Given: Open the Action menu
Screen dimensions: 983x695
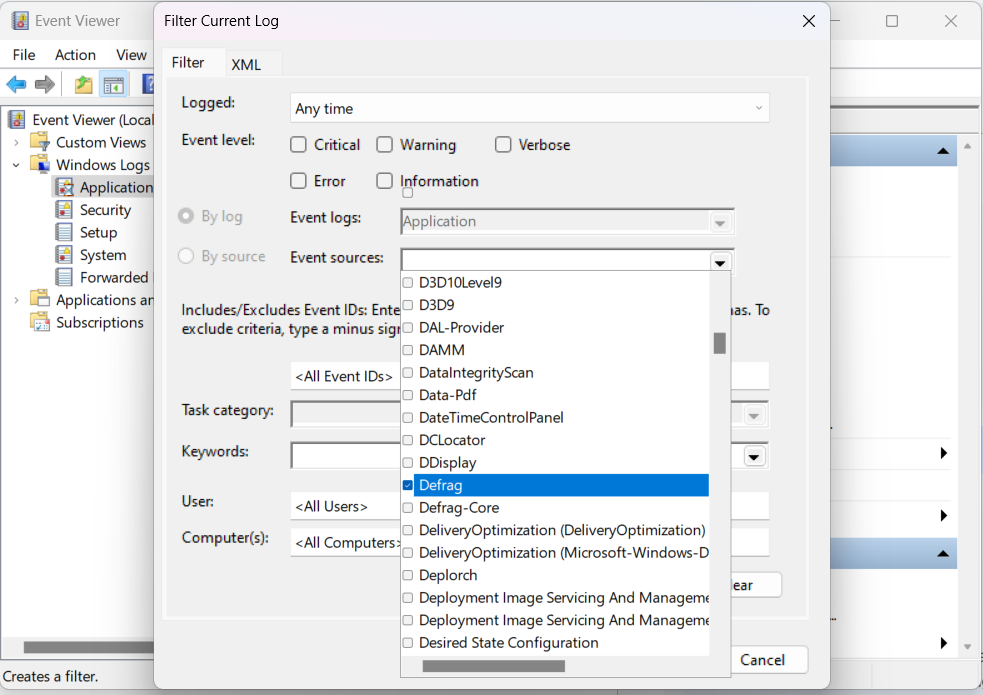Looking at the screenshot, I should pyautogui.click(x=75, y=55).
